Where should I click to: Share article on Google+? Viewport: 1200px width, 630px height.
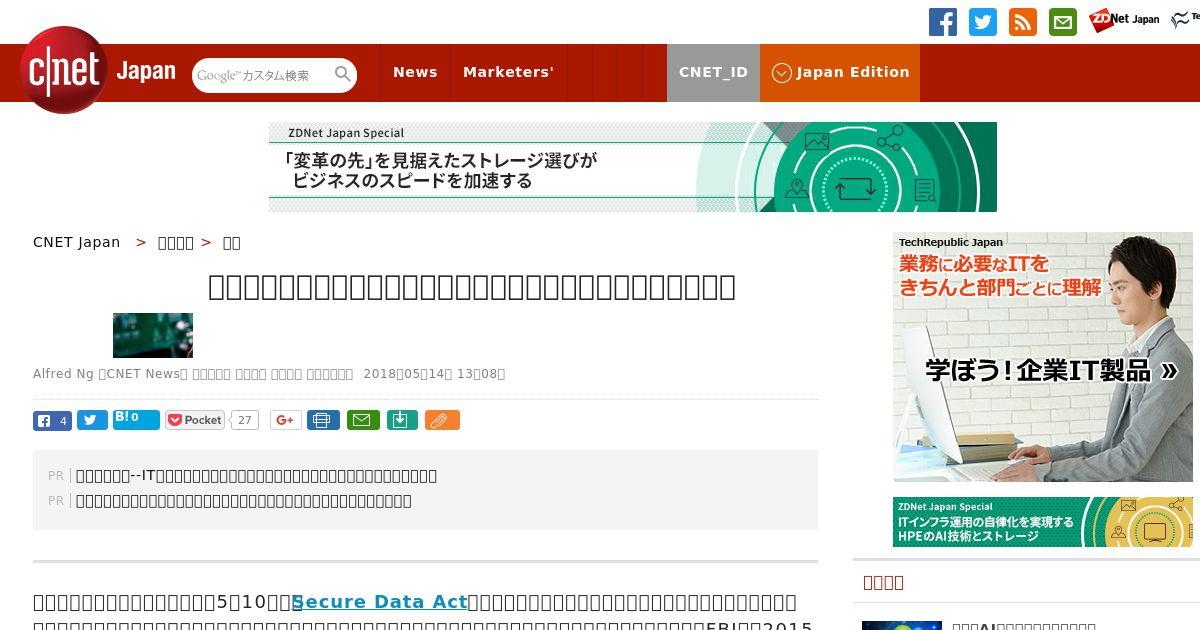pos(286,420)
